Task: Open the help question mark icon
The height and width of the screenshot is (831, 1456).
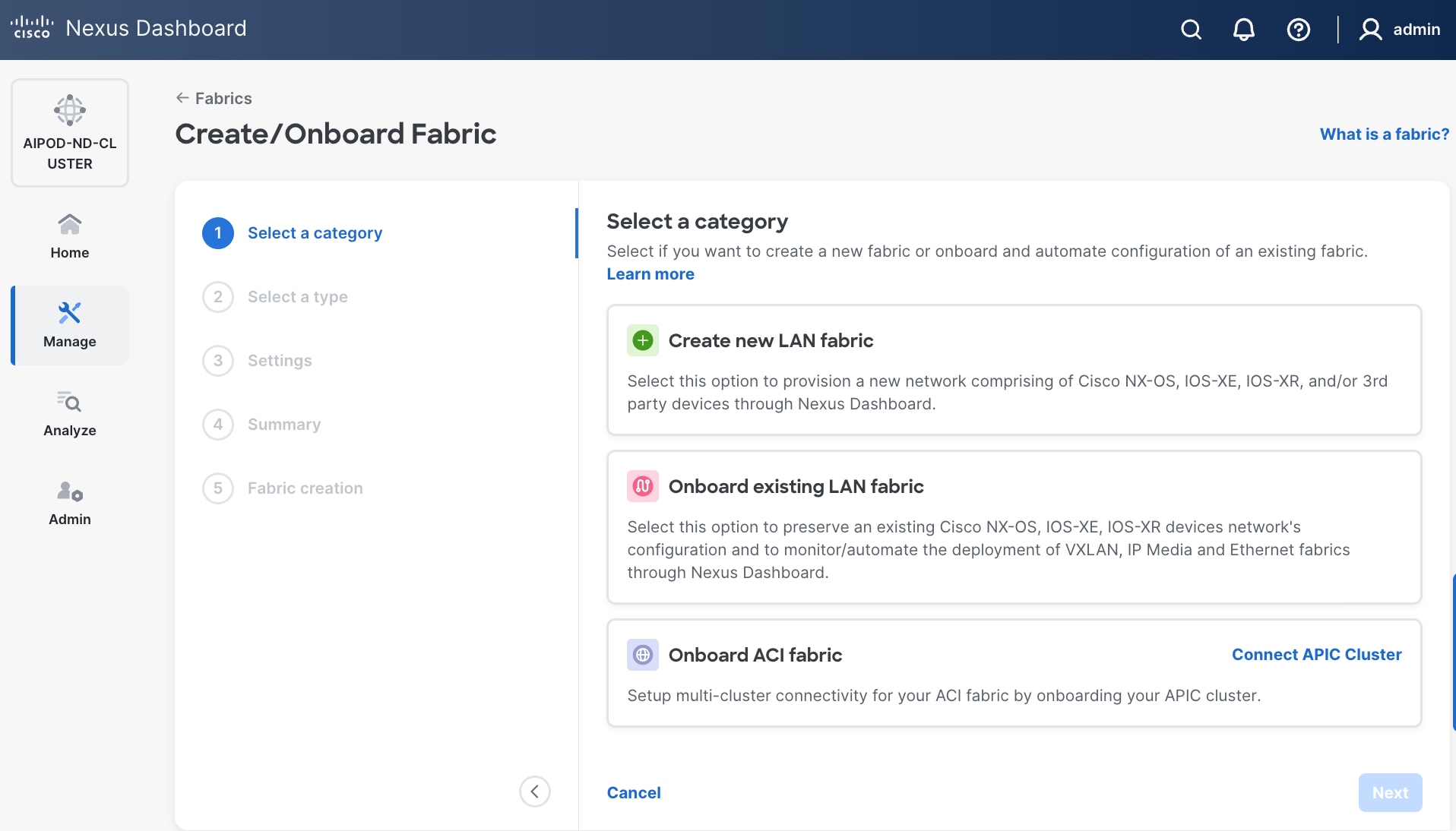Action: (1298, 30)
